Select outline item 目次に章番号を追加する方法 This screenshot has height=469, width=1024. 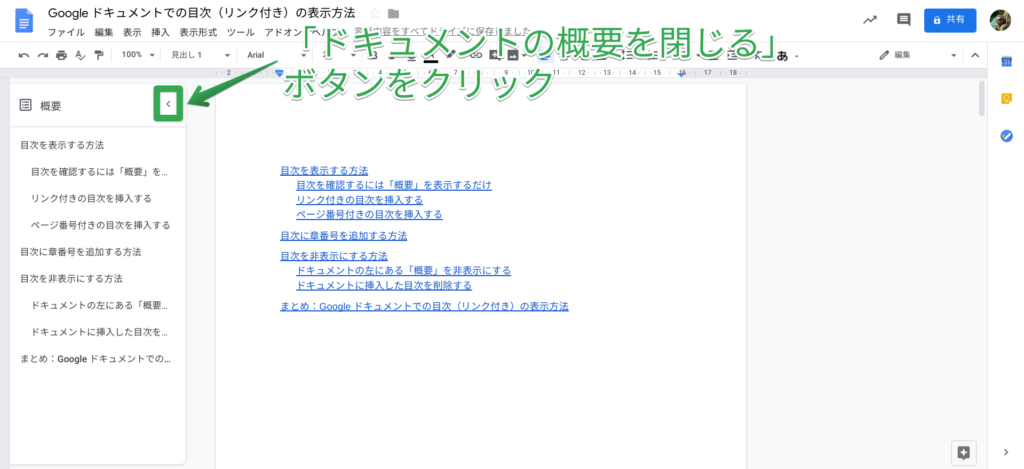[x=81, y=251]
